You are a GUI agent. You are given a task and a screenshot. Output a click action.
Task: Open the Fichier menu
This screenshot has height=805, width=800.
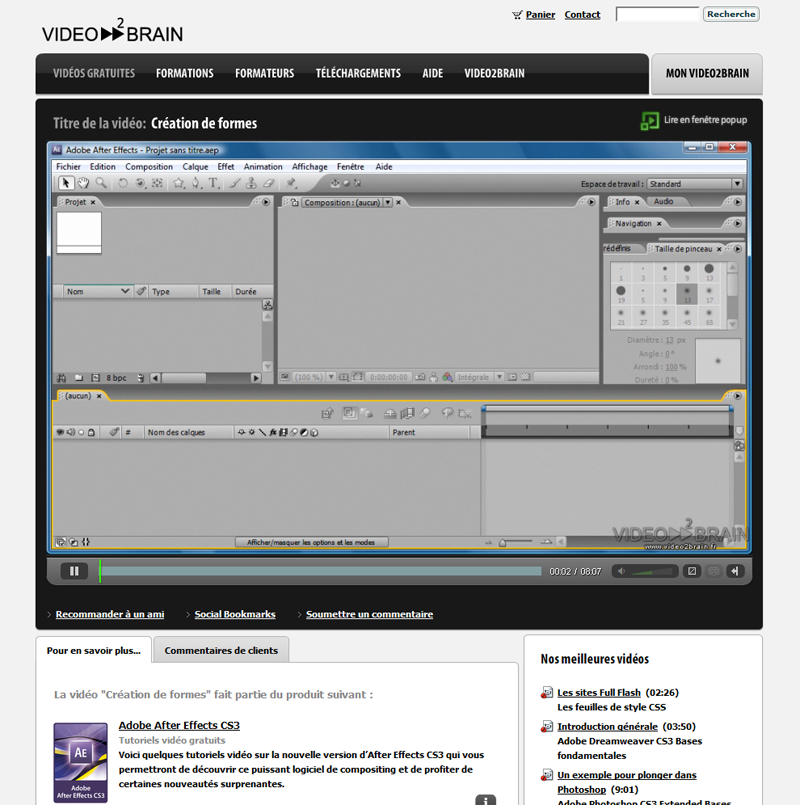pyautogui.click(x=68, y=167)
